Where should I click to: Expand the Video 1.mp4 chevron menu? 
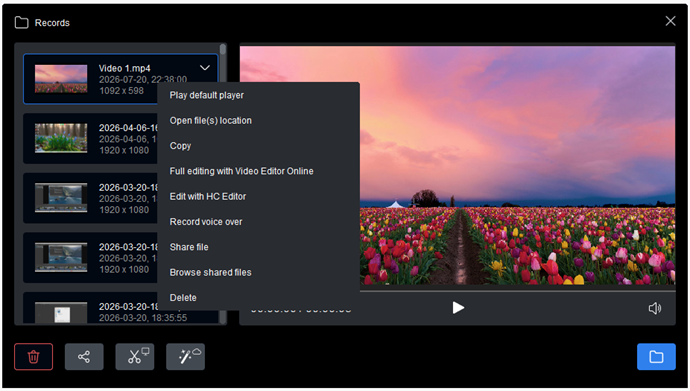(205, 68)
